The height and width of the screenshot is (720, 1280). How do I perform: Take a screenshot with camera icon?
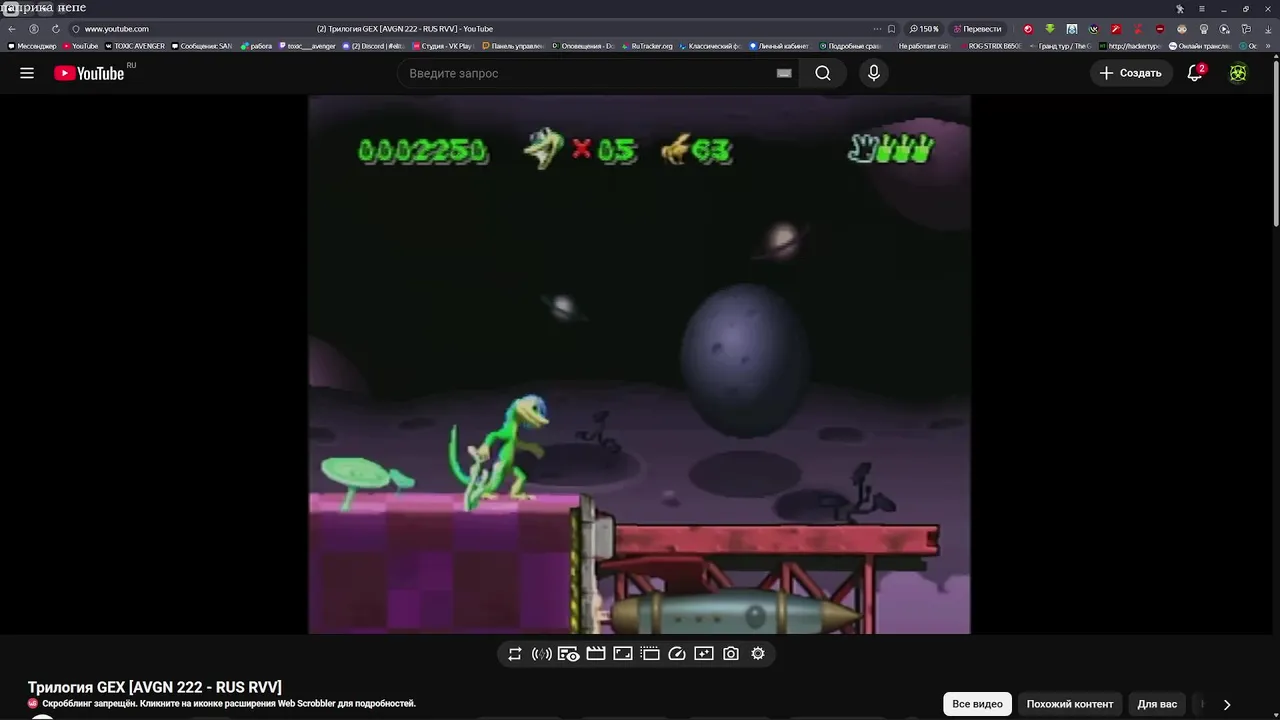(x=731, y=654)
